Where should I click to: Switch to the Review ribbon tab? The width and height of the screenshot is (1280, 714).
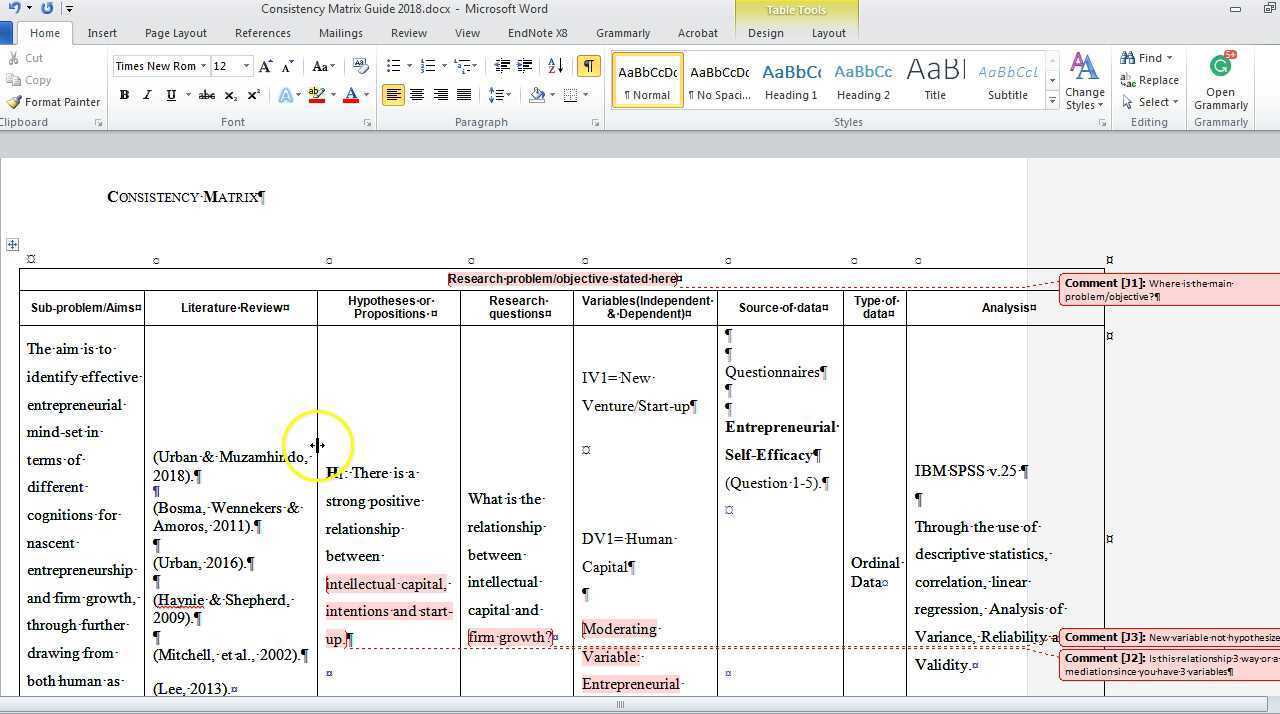[x=408, y=33]
